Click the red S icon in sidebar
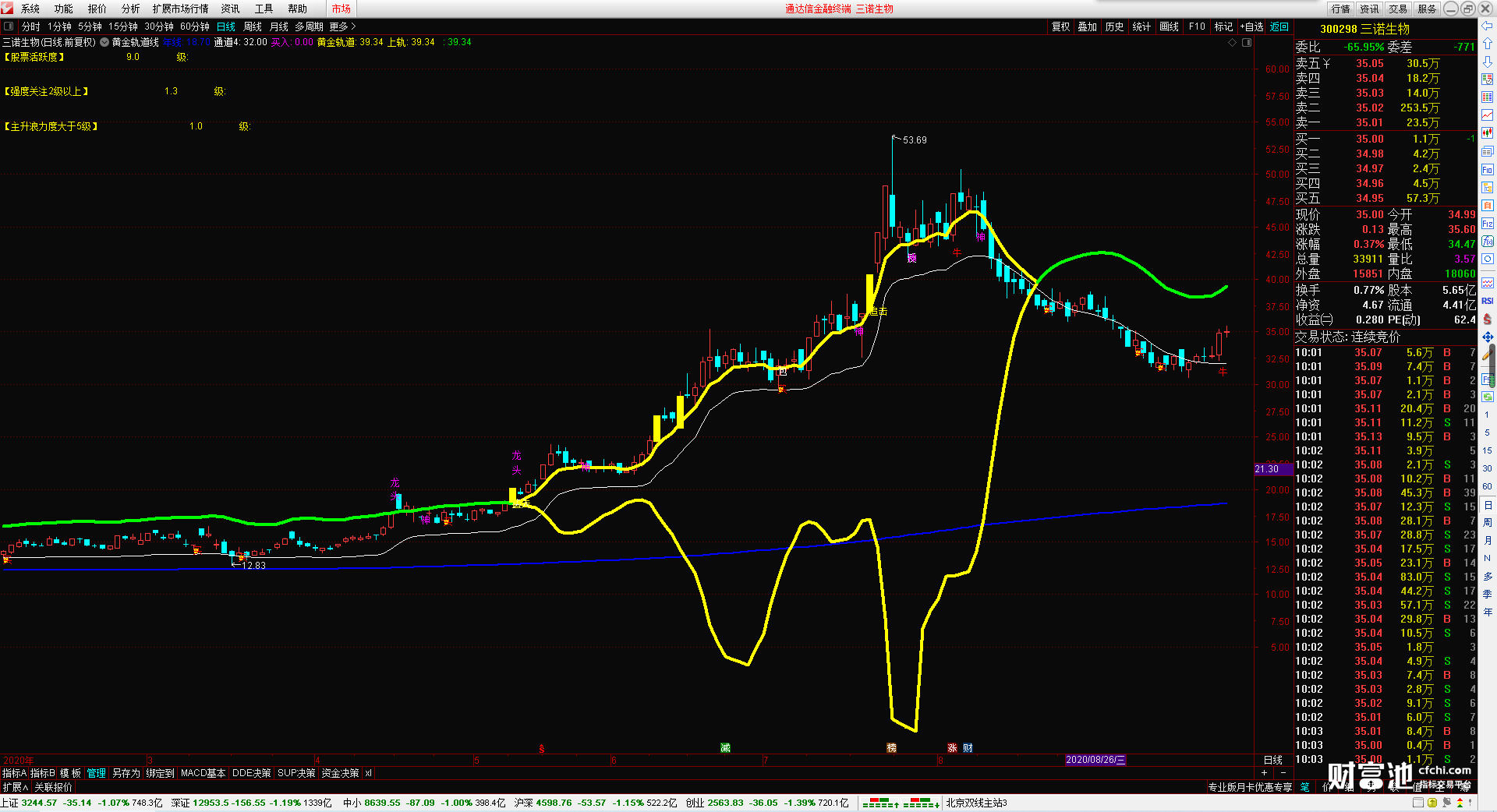 pos(1488,319)
